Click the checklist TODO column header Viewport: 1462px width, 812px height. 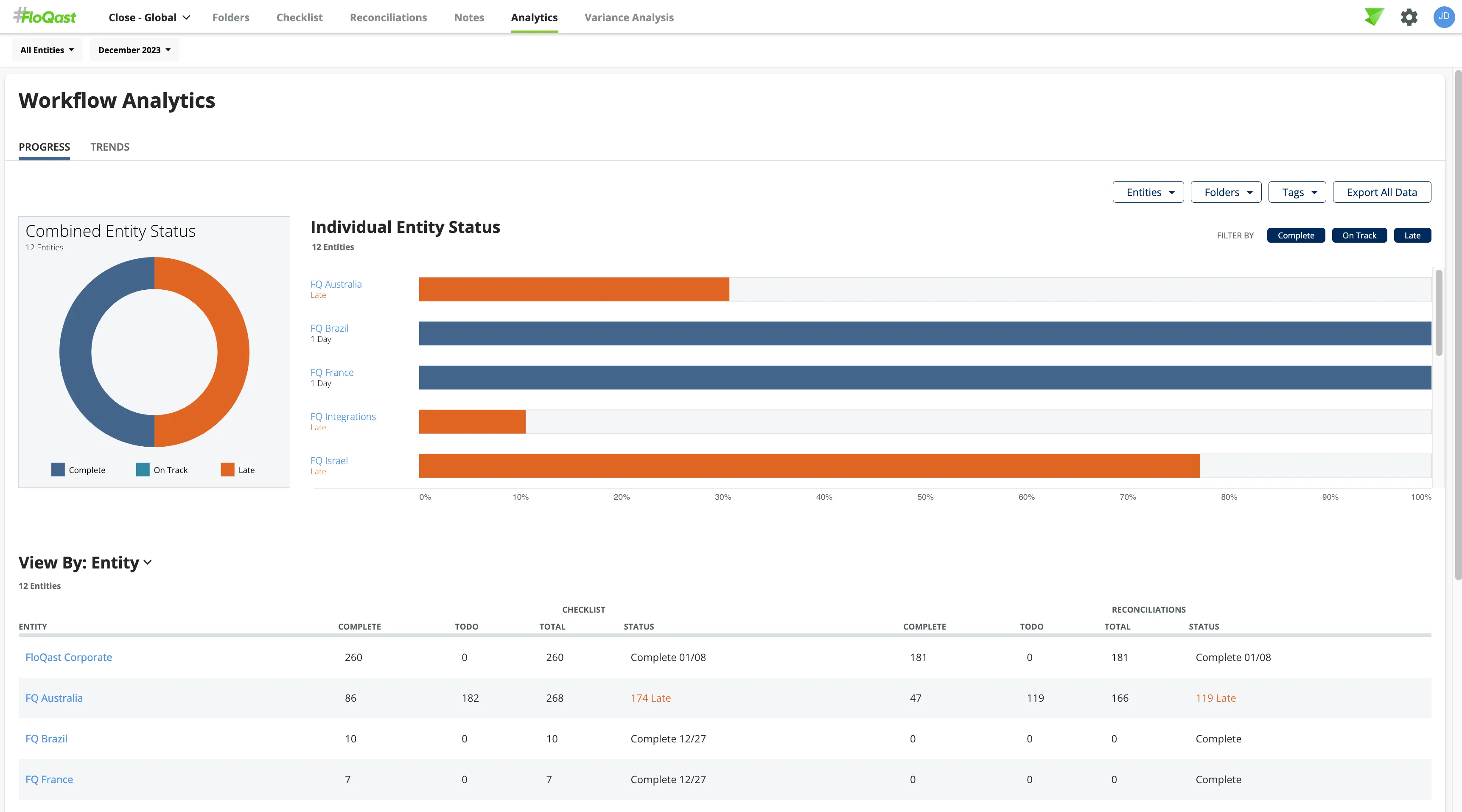point(467,627)
